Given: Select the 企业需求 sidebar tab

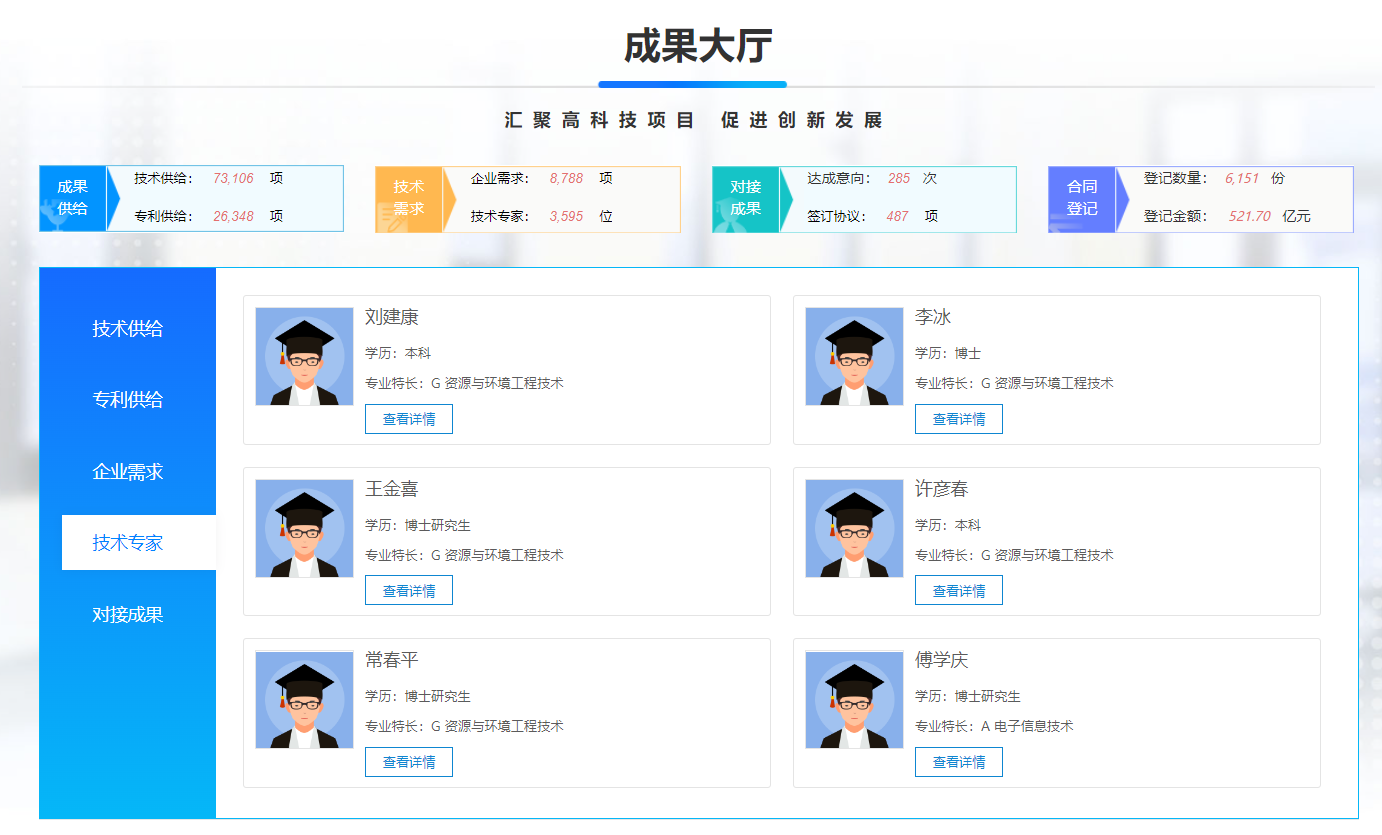Looking at the screenshot, I should [x=128, y=472].
